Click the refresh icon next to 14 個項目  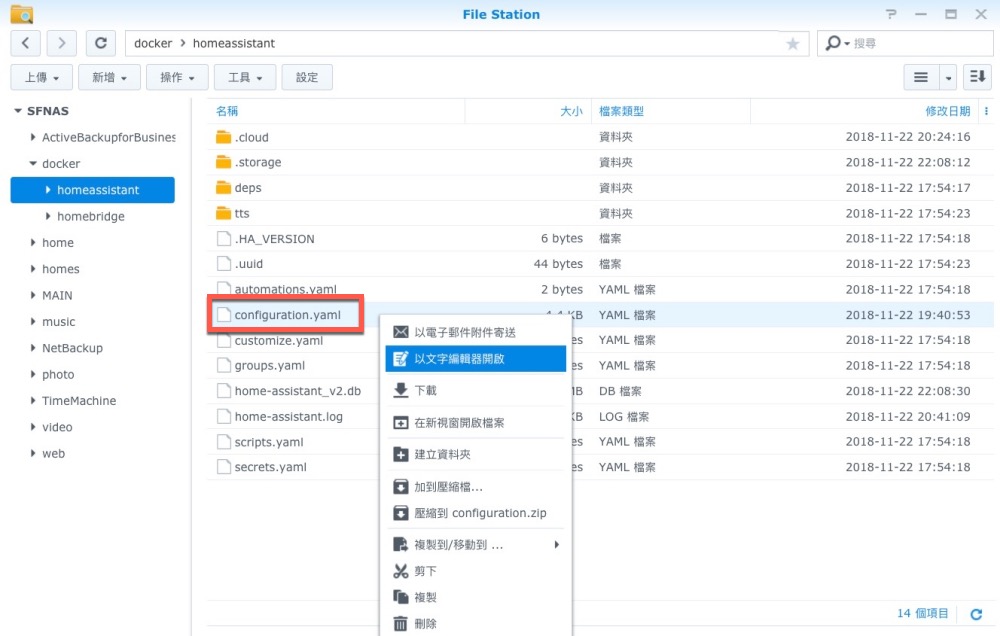pos(976,614)
